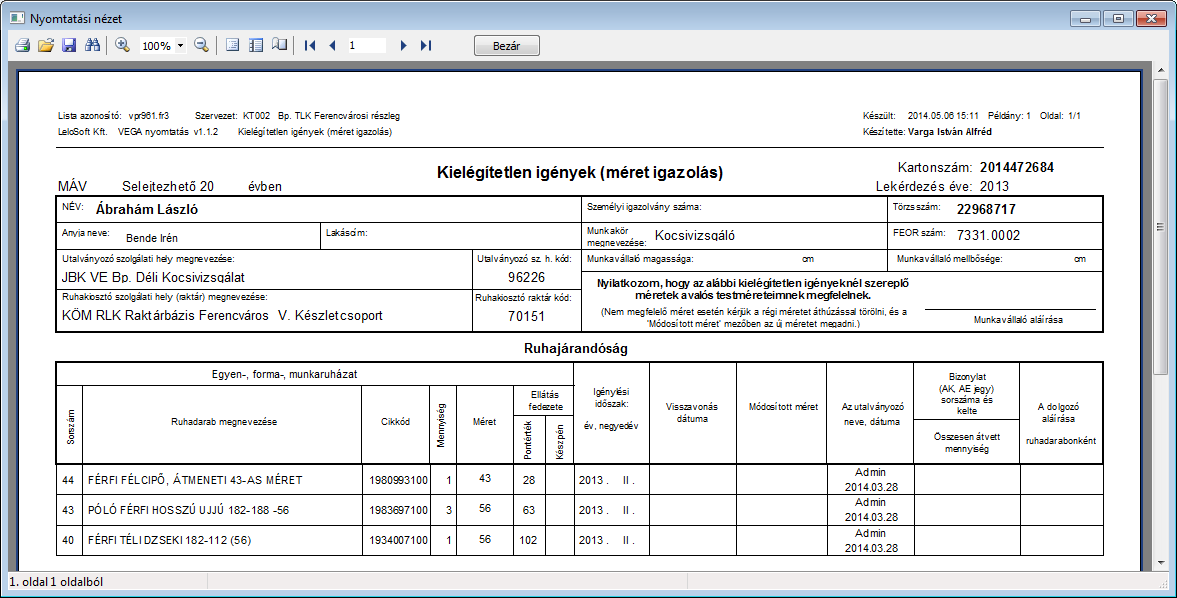
Task: Click row FÉRFI FÉLCIPŐ, ÁTMENETI 43-AS MÉRET
Action: 579,480
